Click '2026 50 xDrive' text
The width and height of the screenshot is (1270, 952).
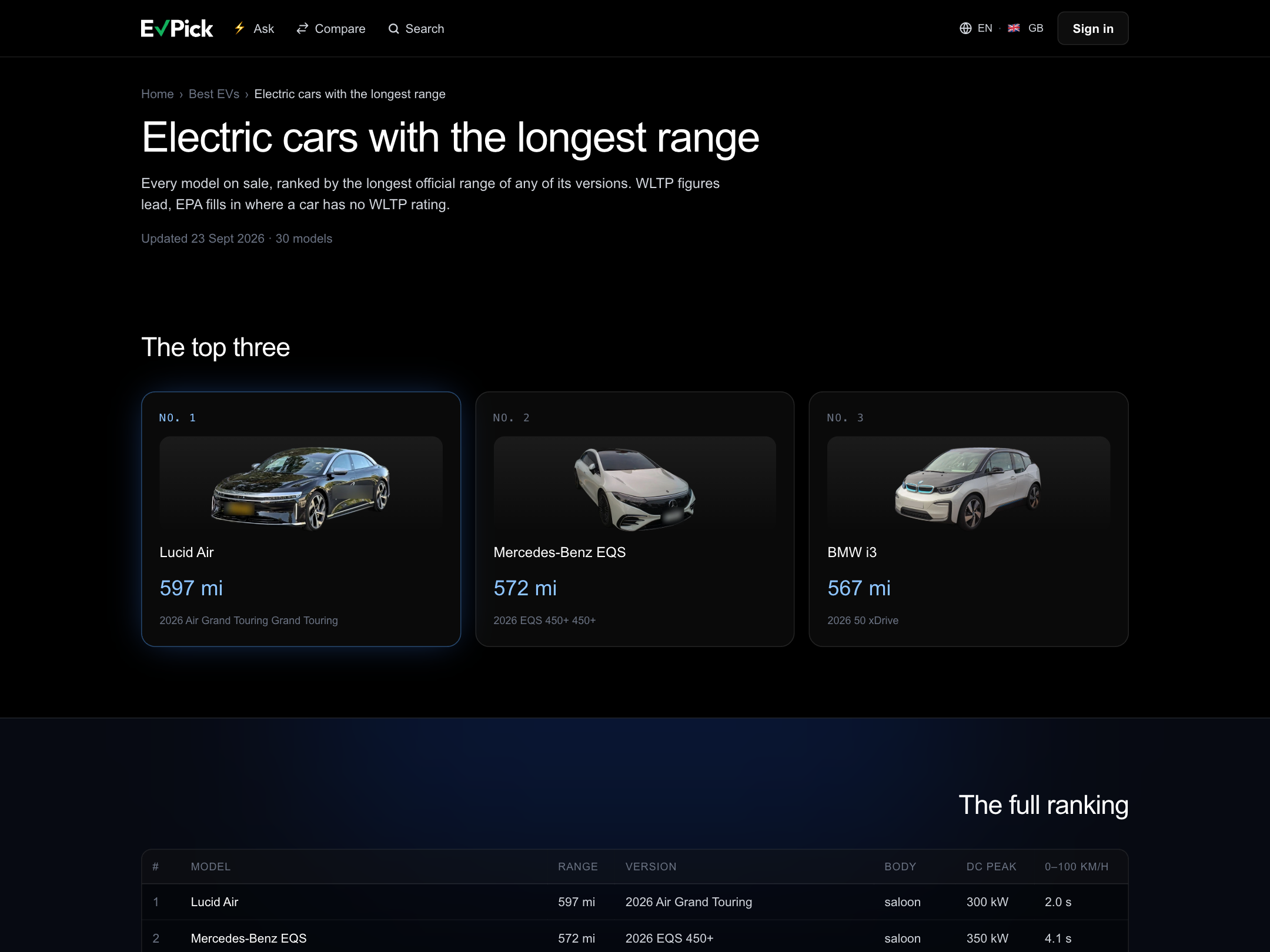863,621
